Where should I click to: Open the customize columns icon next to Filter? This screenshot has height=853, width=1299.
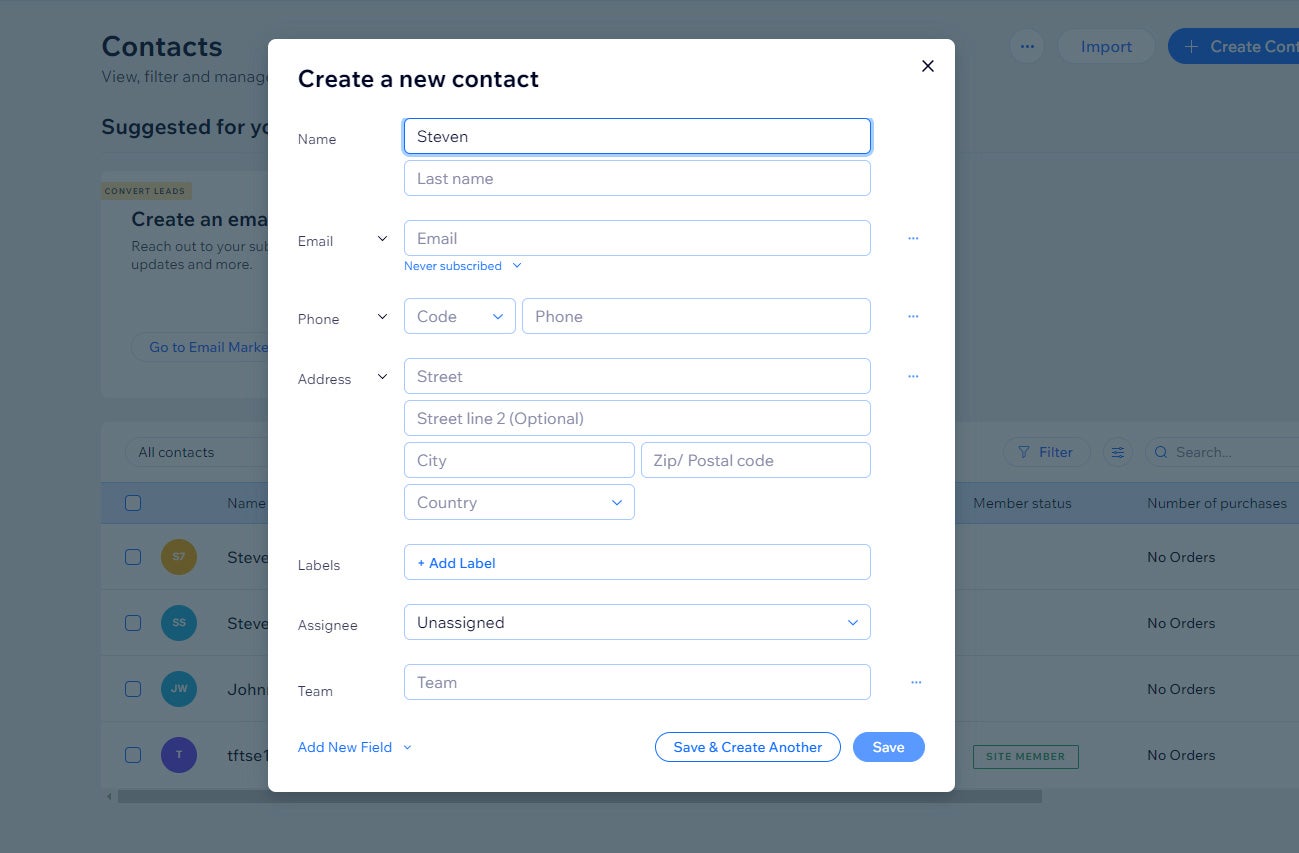point(1118,452)
